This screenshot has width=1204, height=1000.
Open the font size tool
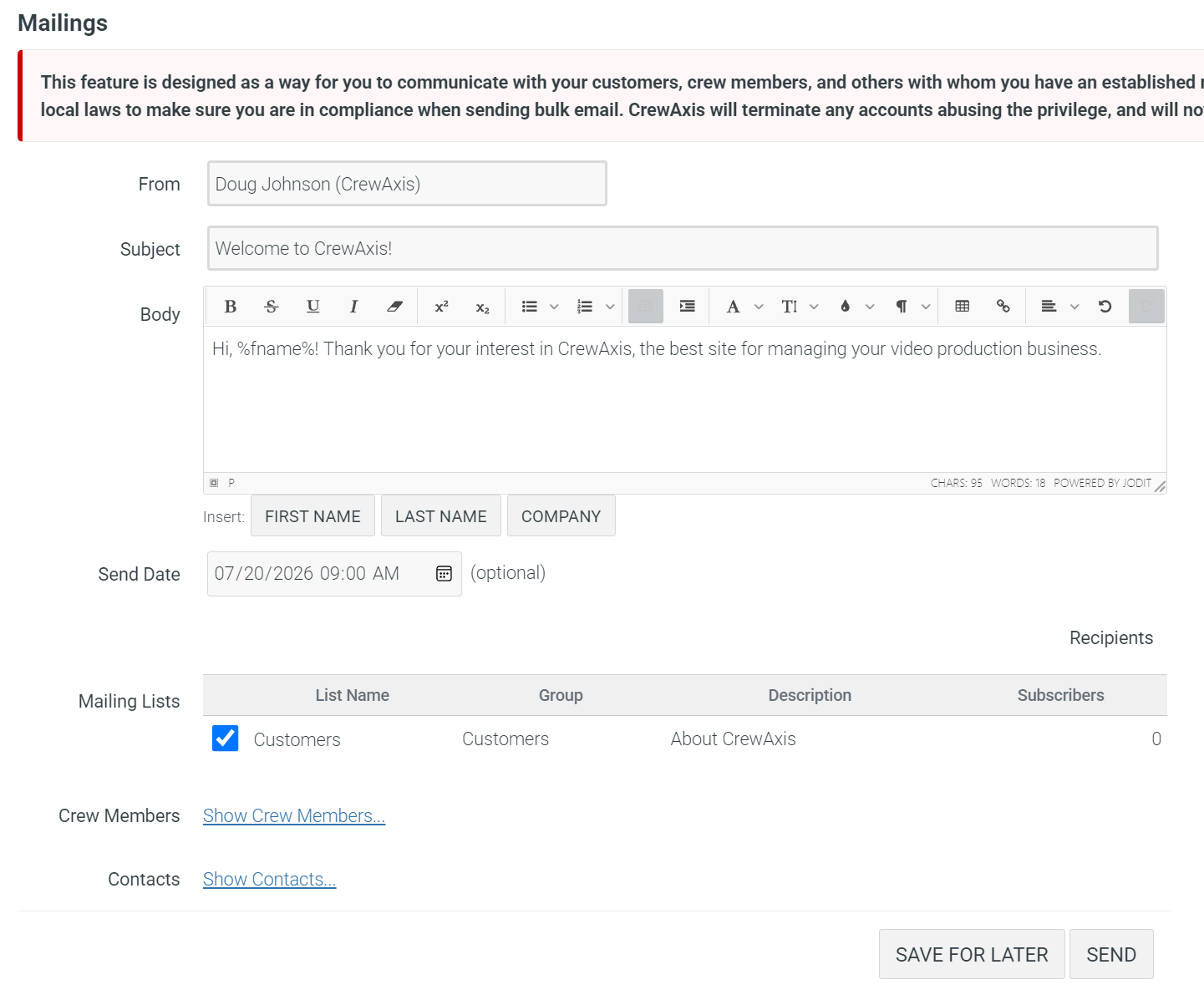789,307
